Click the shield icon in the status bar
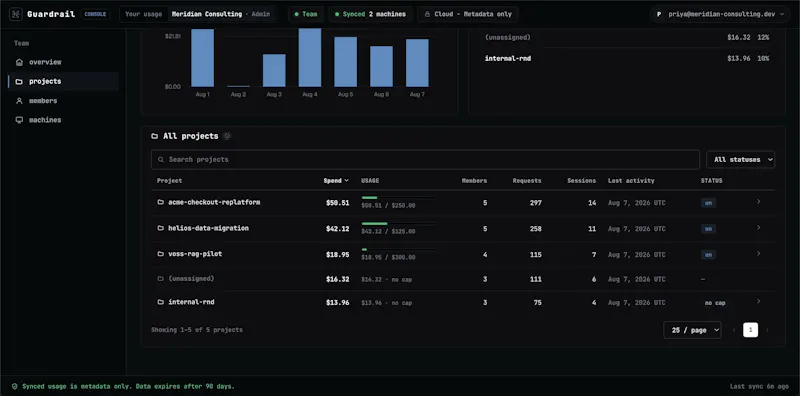This screenshot has height=396, width=800. coord(15,387)
